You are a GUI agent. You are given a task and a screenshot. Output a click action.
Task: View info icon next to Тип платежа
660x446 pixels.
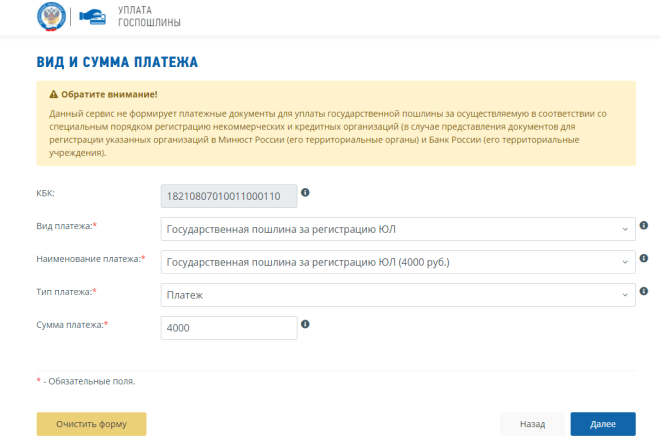click(x=644, y=291)
